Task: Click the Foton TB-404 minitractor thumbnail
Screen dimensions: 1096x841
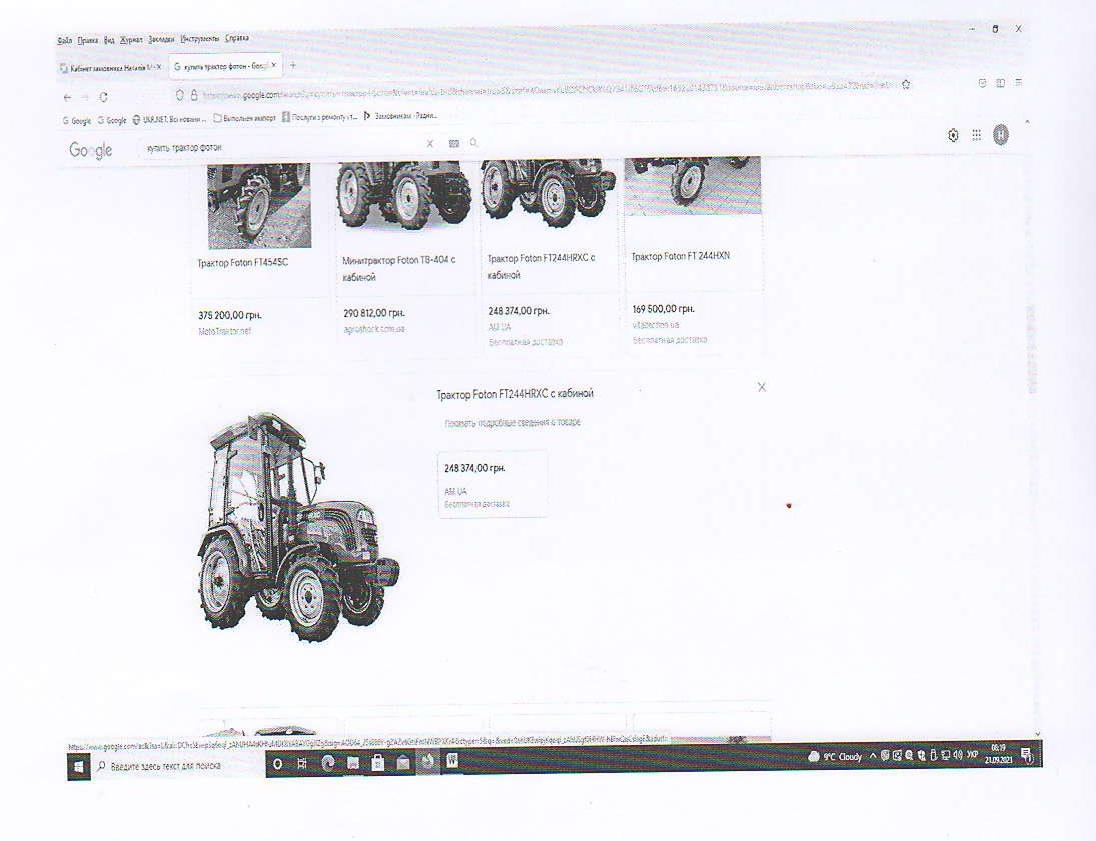Action: point(404,196)
